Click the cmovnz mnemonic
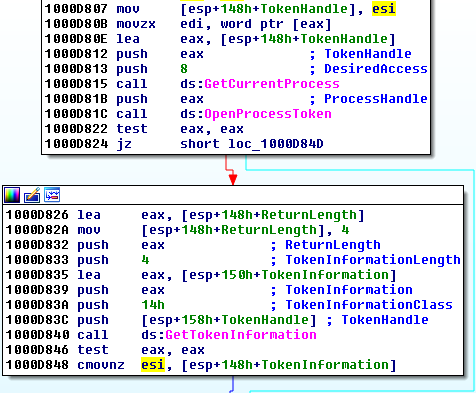The height and width of the screenshot is (393, 476). (x=101, y=365)
